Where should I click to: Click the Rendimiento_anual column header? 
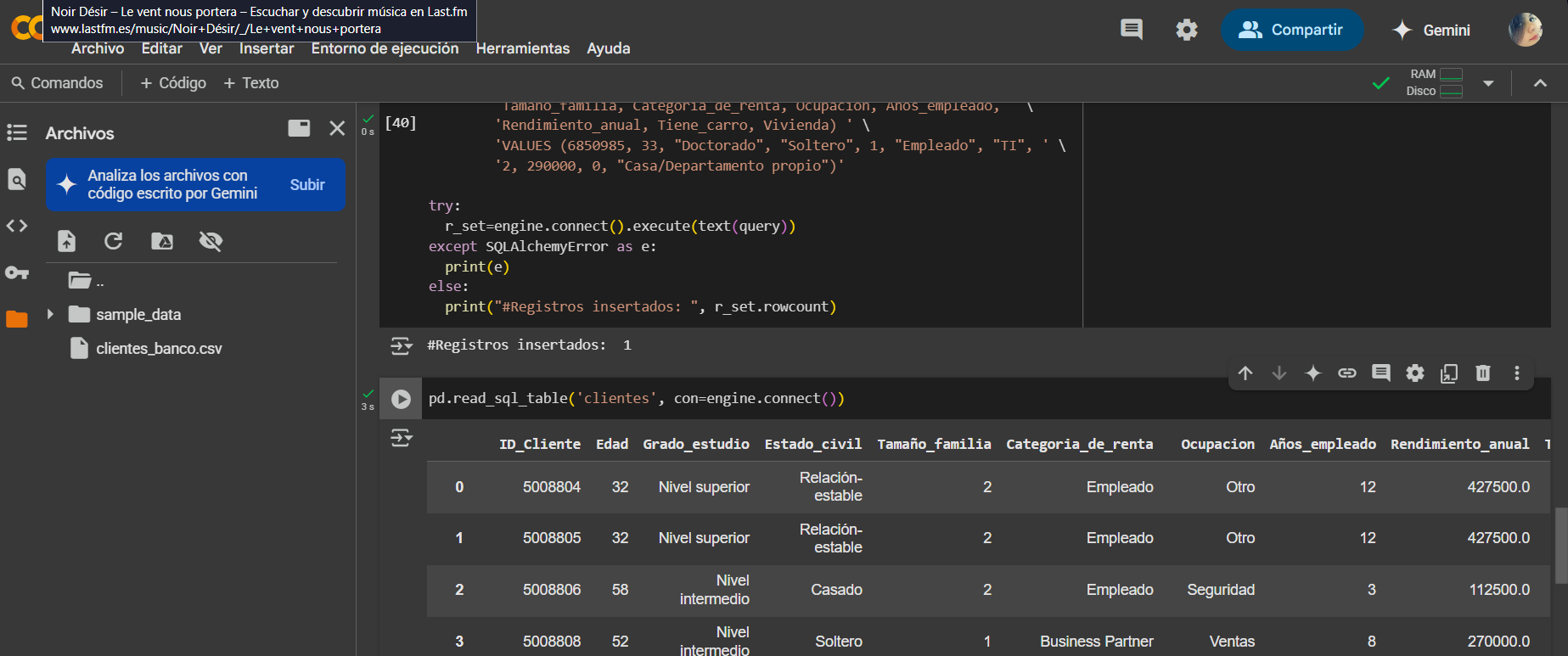point(1459,444)
